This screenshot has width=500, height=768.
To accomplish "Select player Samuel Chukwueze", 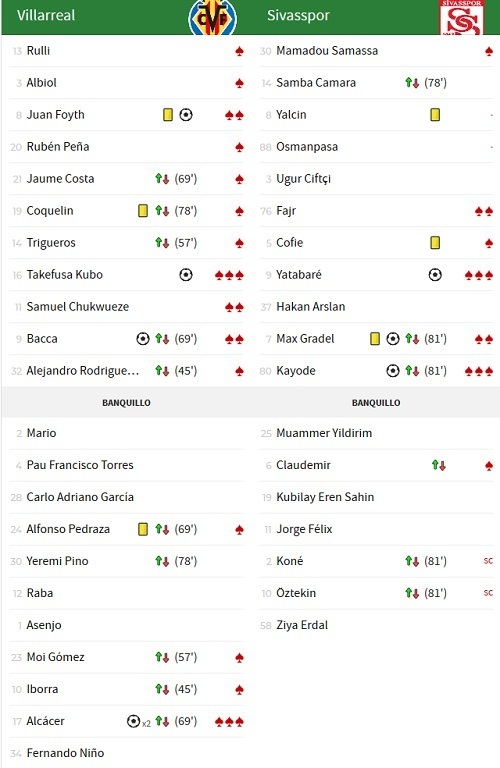I will click(x=77, y=307).
